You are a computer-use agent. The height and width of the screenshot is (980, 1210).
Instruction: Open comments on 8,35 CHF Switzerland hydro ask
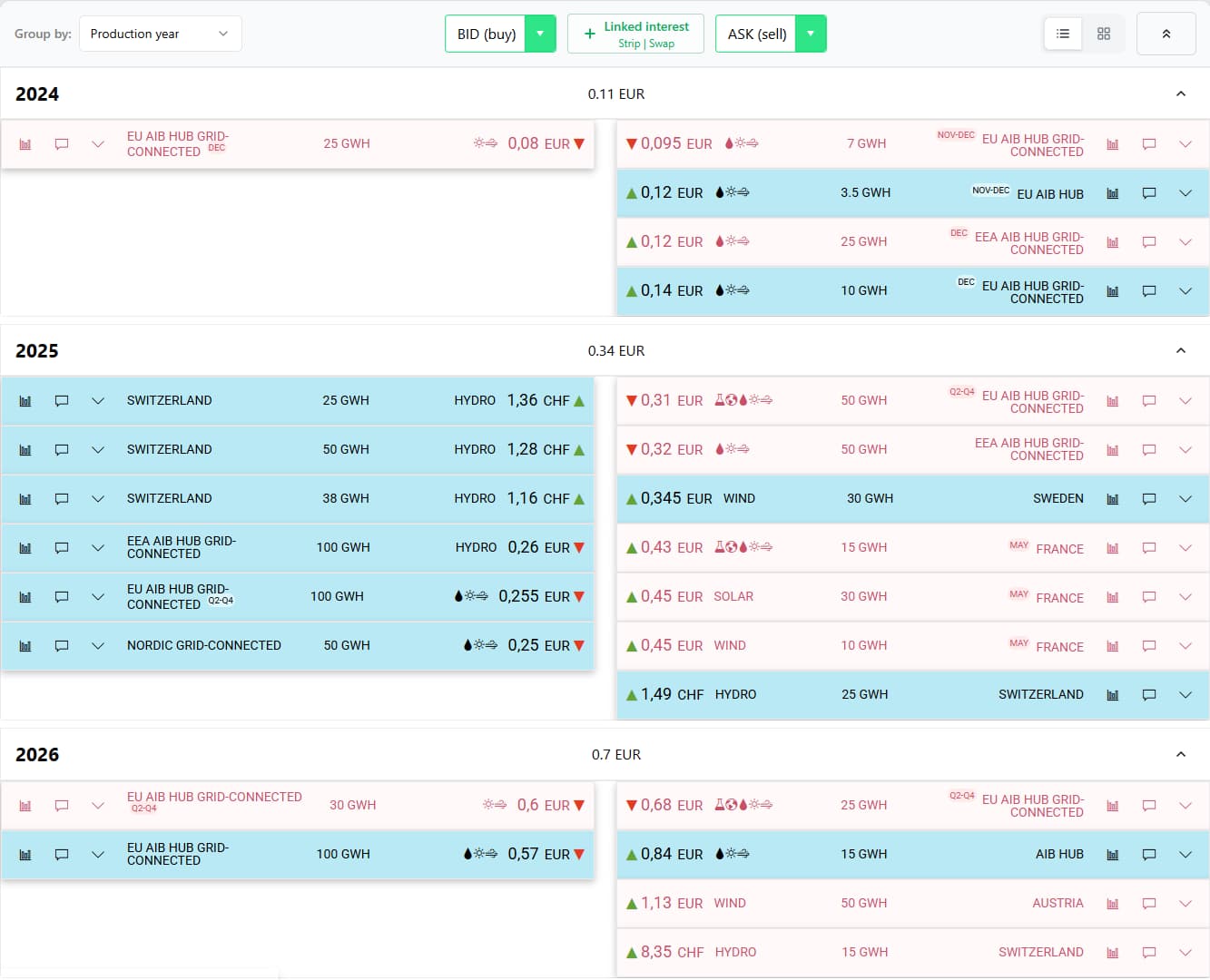click(1148, 952)
